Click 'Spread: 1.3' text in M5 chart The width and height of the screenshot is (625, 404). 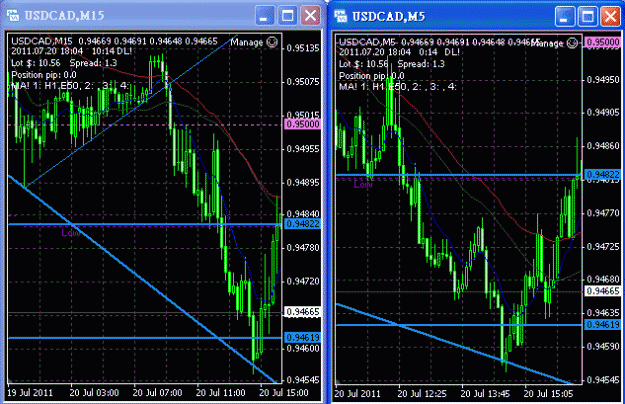pyautogui.click(x=421, y=64)
